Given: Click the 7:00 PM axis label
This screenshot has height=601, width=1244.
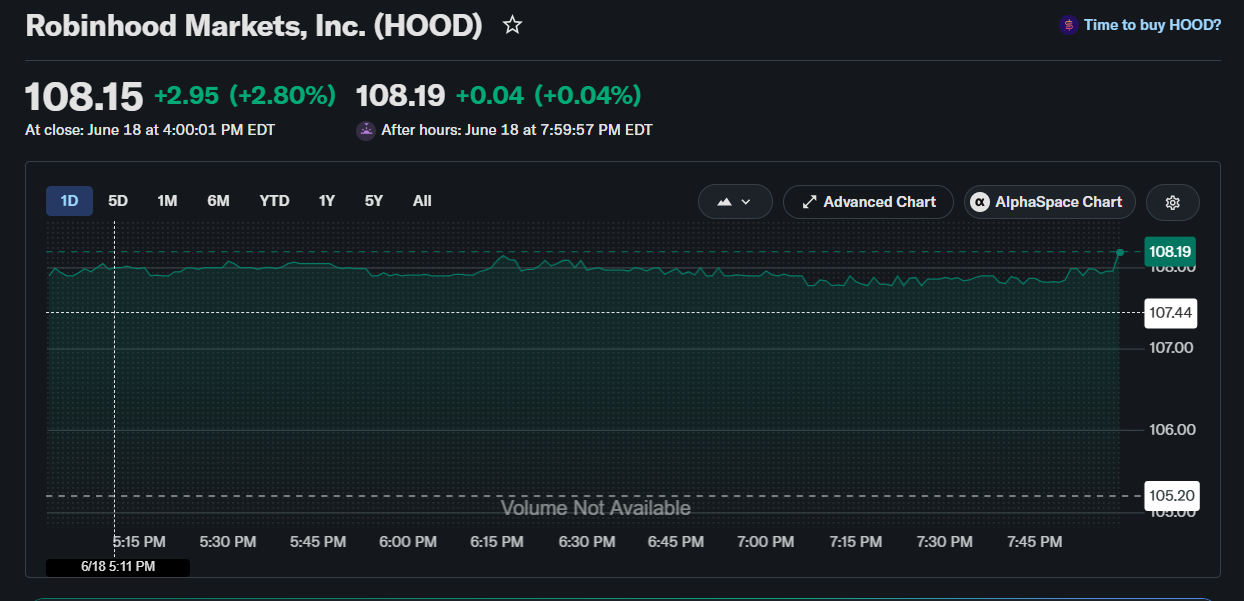Looking at the screenshot, I should [766, 542].
